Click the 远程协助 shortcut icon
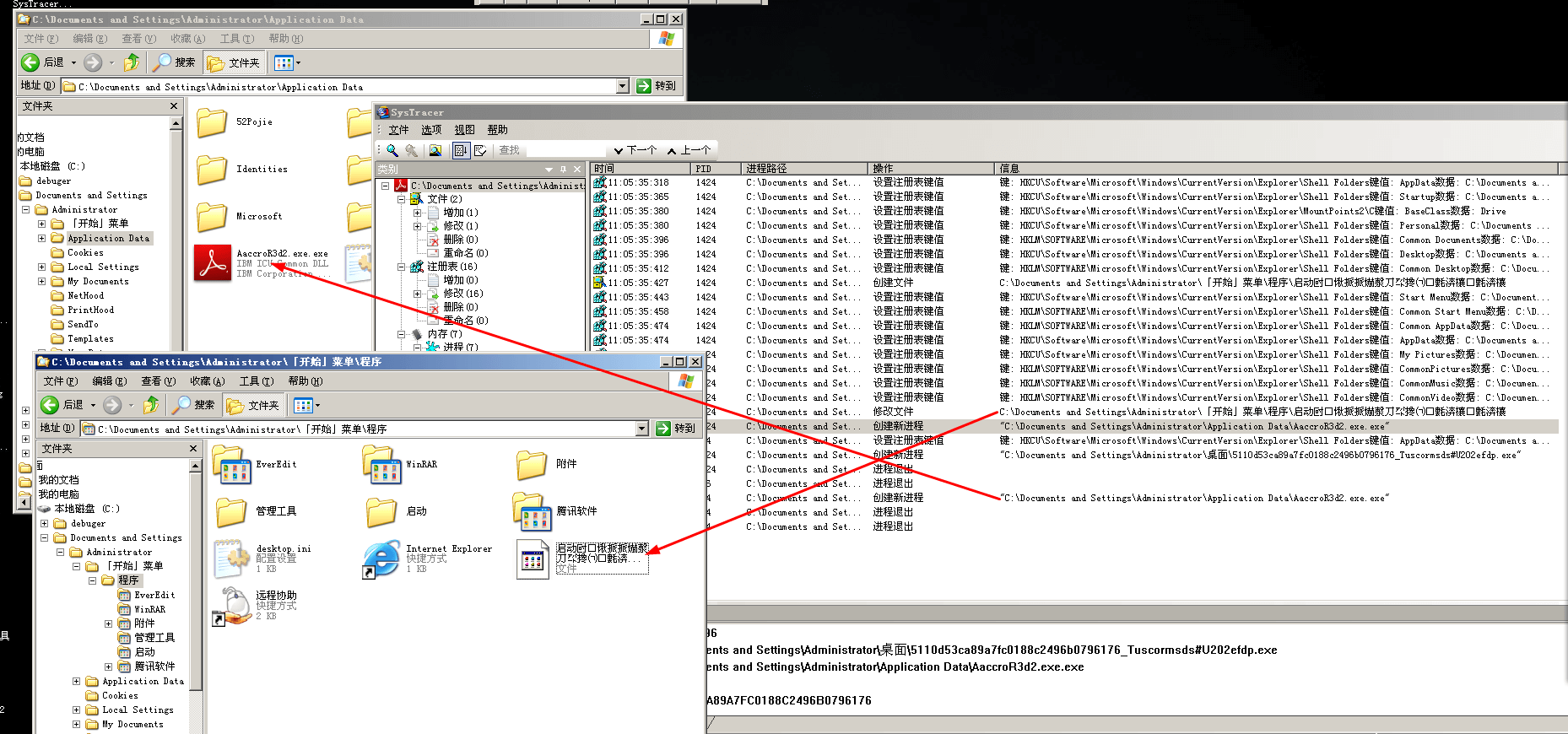The image size is (1568, 734). (231, 606)
